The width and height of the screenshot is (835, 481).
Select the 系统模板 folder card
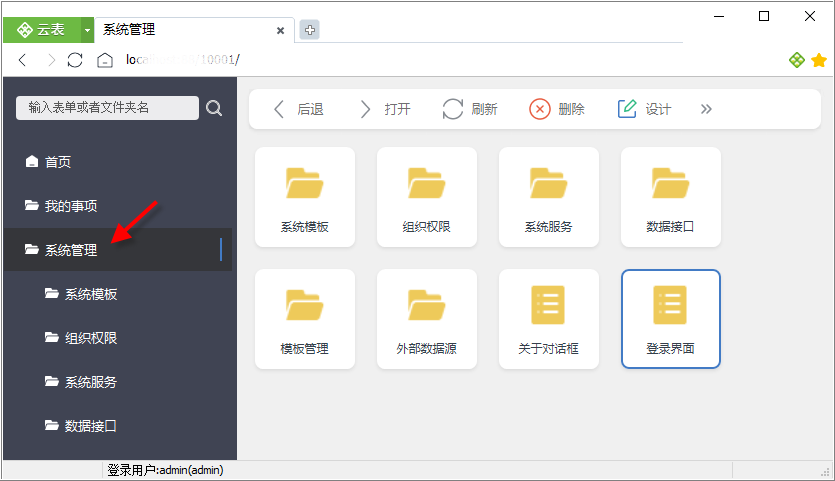pos(305,197)
